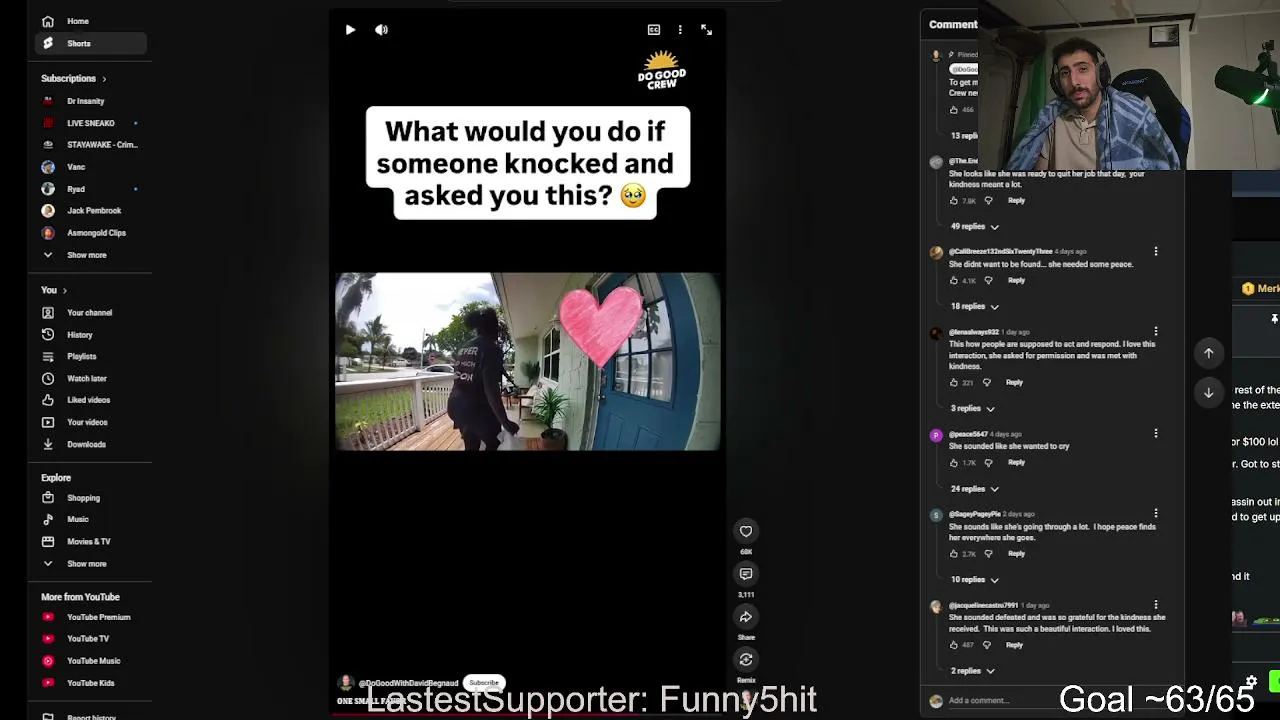The height and width of the screenshot is (720, 1280).
Task: Like the 'wanted to cry' comment
Action: 954,463
